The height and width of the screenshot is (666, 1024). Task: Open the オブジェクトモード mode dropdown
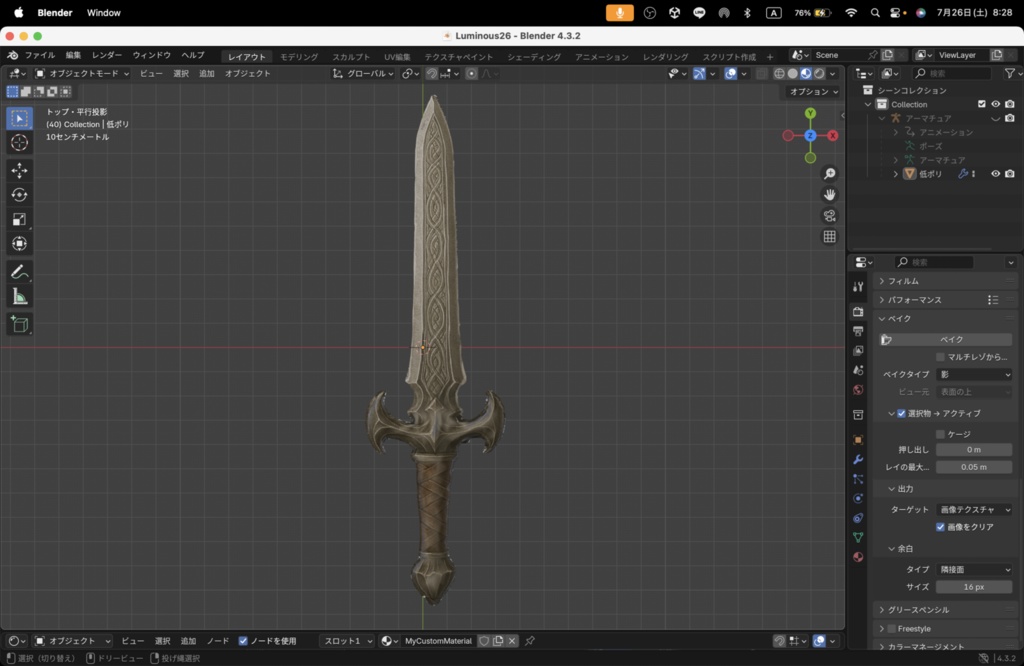click(x=82, y=74)
